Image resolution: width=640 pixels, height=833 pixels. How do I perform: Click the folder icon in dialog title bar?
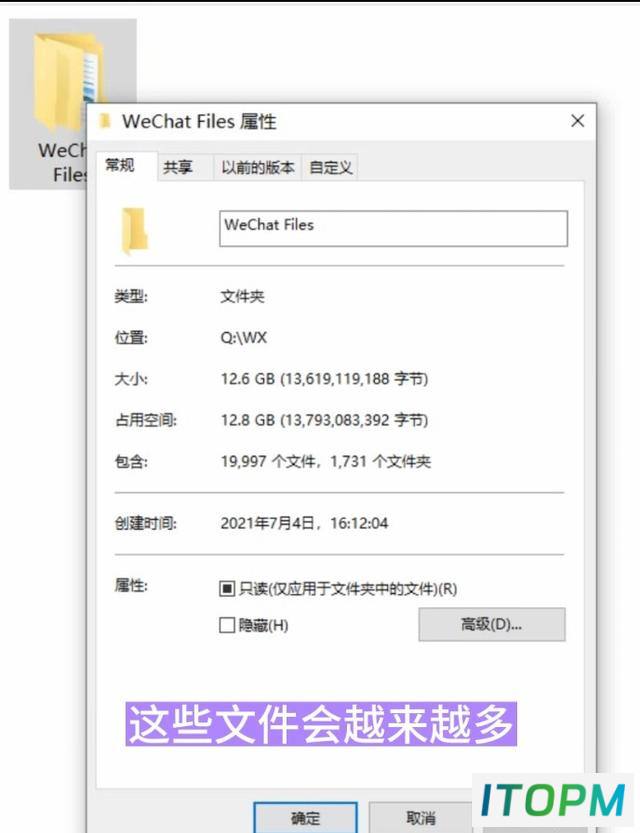[105, 121]
